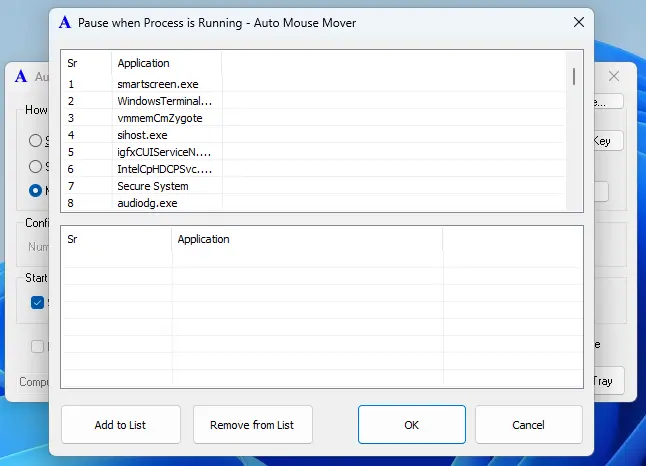Click row number 1 in the Sr column

[x=71, y=84]
